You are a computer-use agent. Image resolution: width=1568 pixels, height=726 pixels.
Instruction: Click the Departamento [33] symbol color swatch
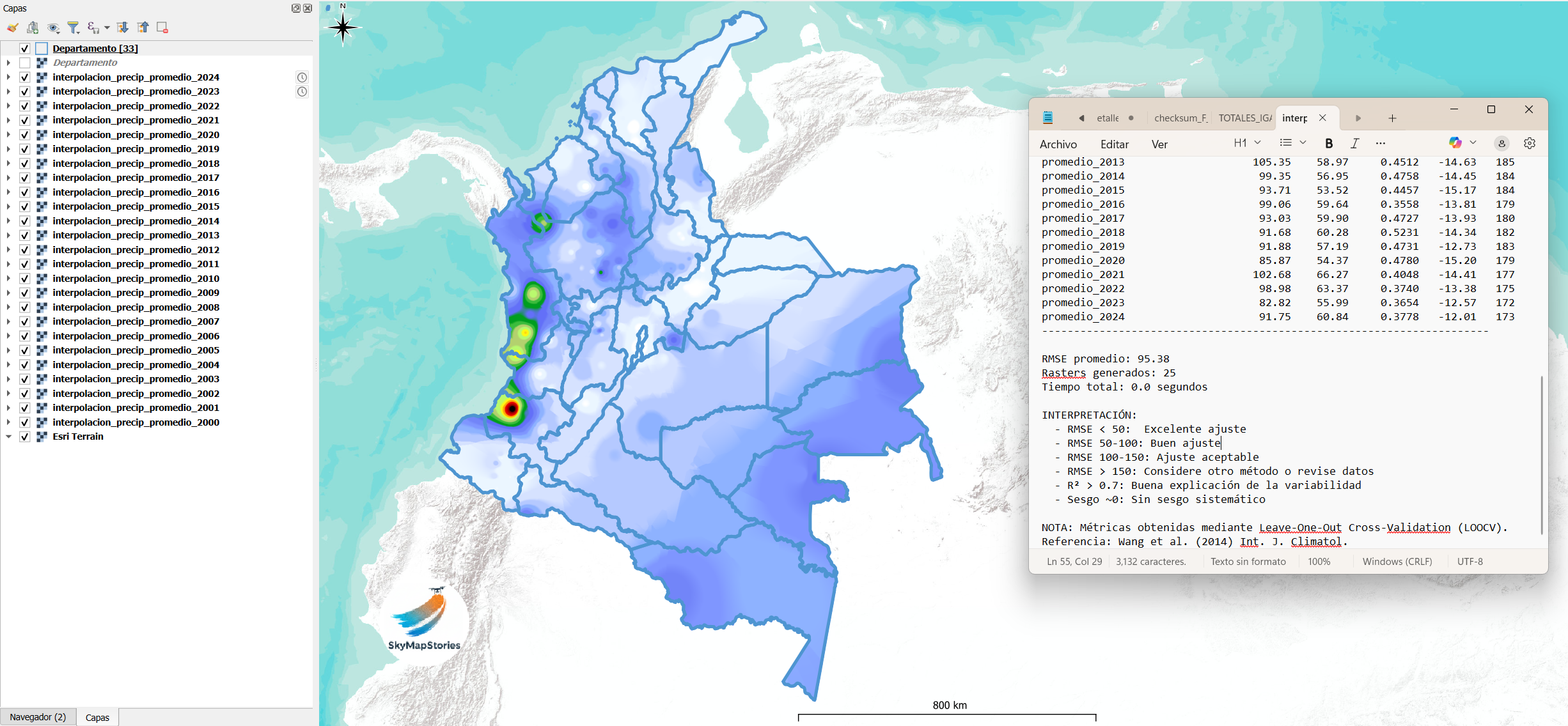click(42, 49)
